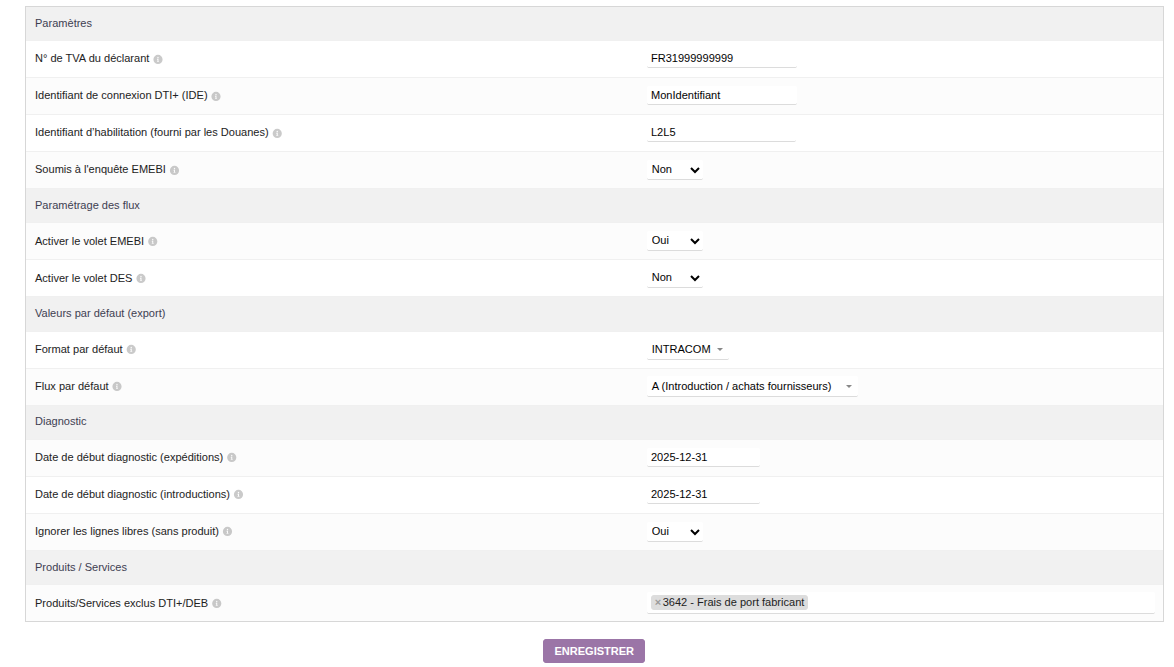1174x667 pixels.
Task: Open the INTRACOM format dropdown
Action: [x=688, y=350]
